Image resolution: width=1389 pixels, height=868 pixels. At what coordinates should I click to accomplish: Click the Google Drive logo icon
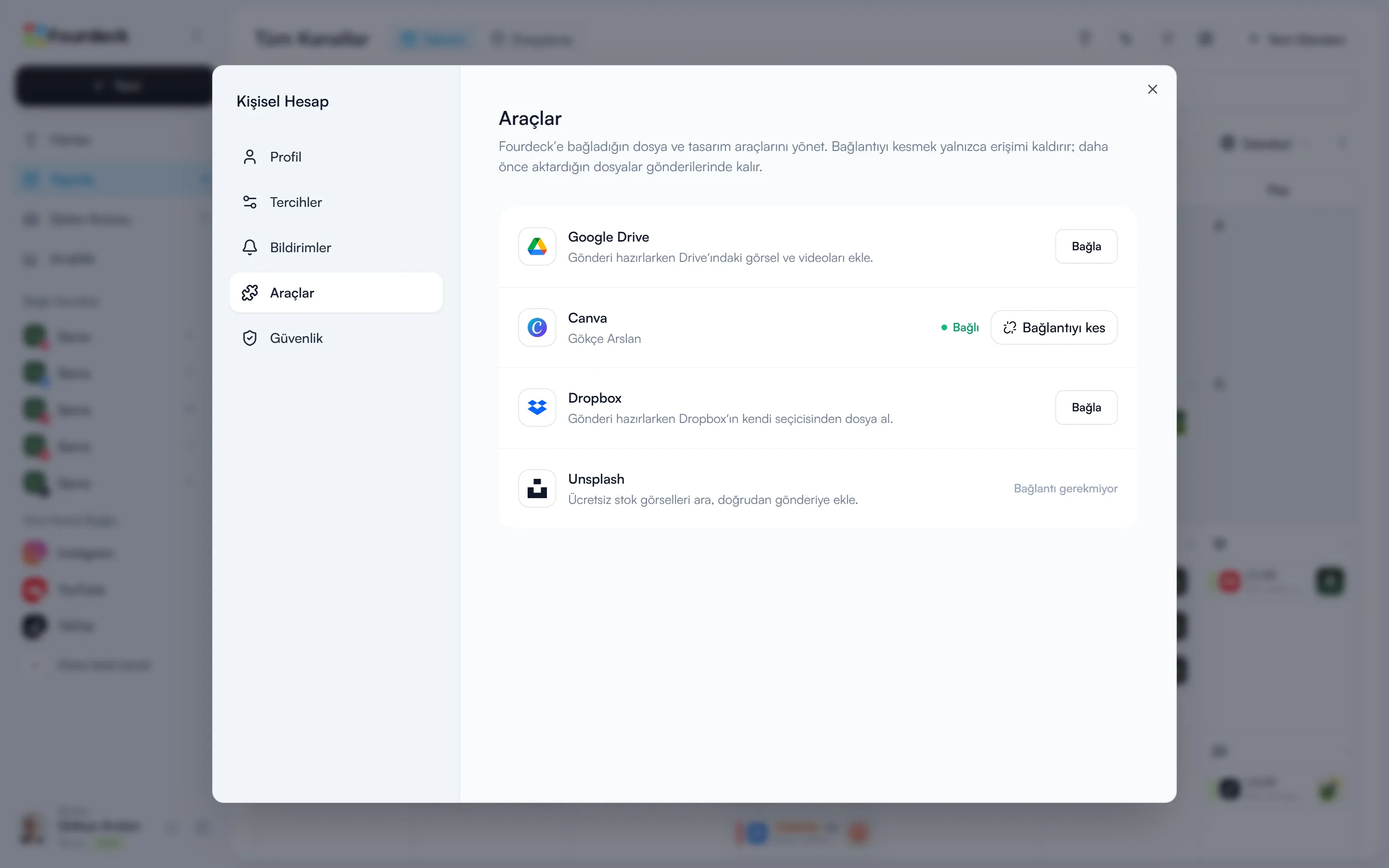tap(537, 246)
